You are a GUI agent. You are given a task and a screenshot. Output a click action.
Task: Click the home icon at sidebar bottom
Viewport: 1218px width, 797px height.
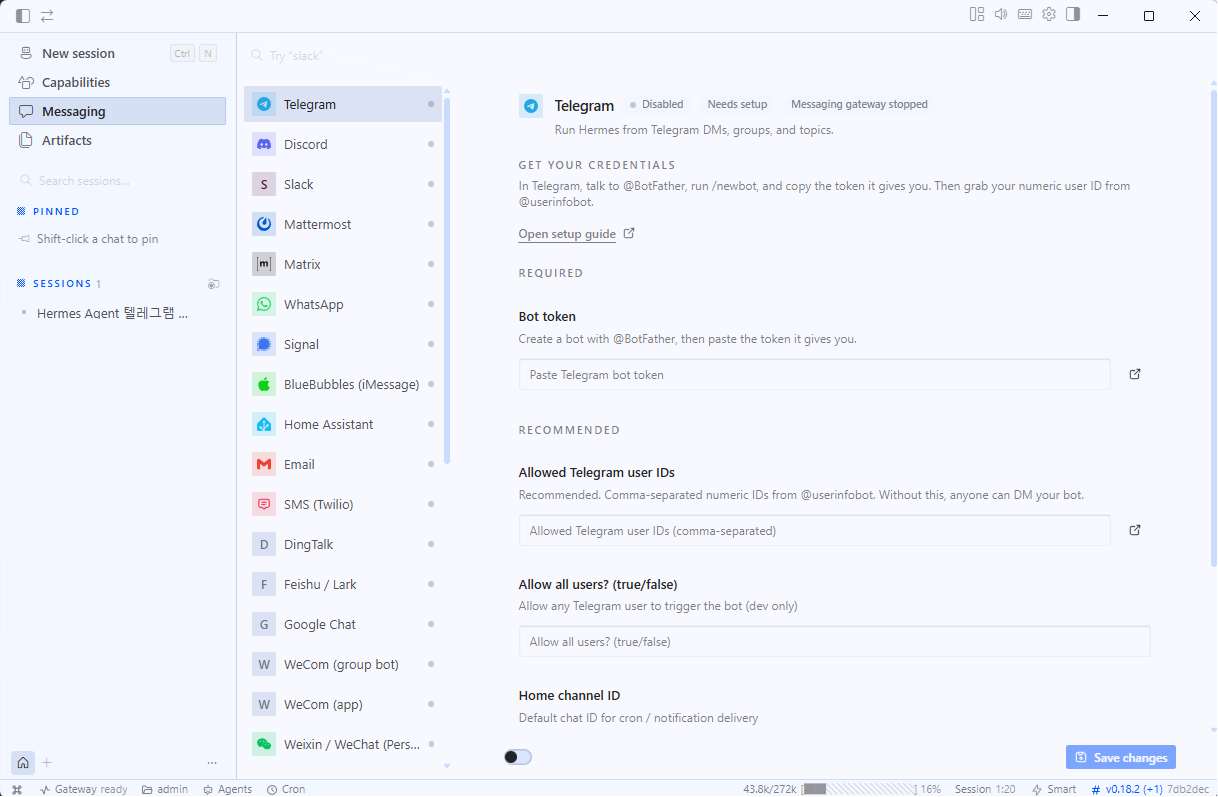tap(23, 762)
